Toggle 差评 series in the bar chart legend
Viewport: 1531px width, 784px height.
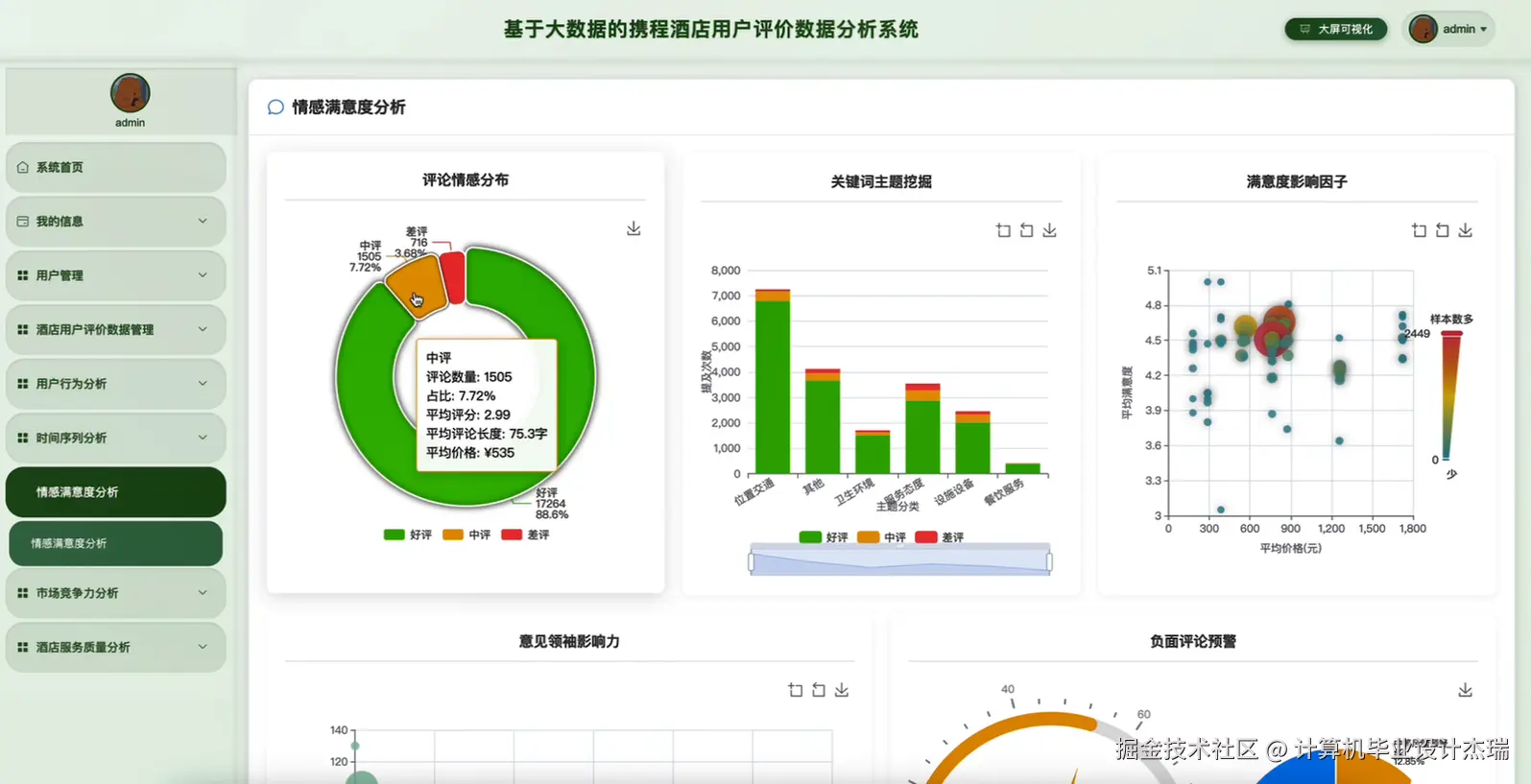tap(940, 537)
